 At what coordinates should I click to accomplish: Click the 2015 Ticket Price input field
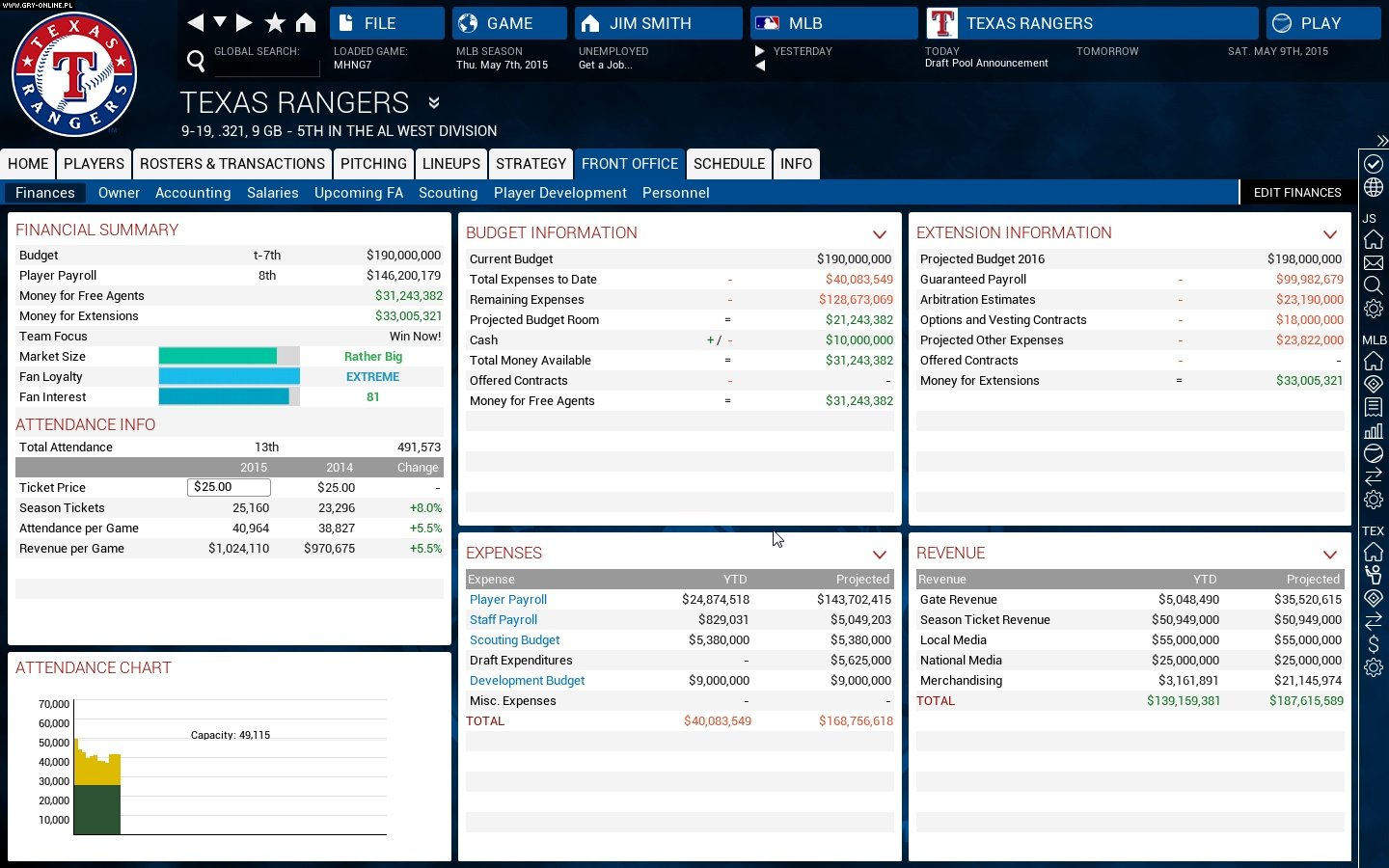click(229, 488)
